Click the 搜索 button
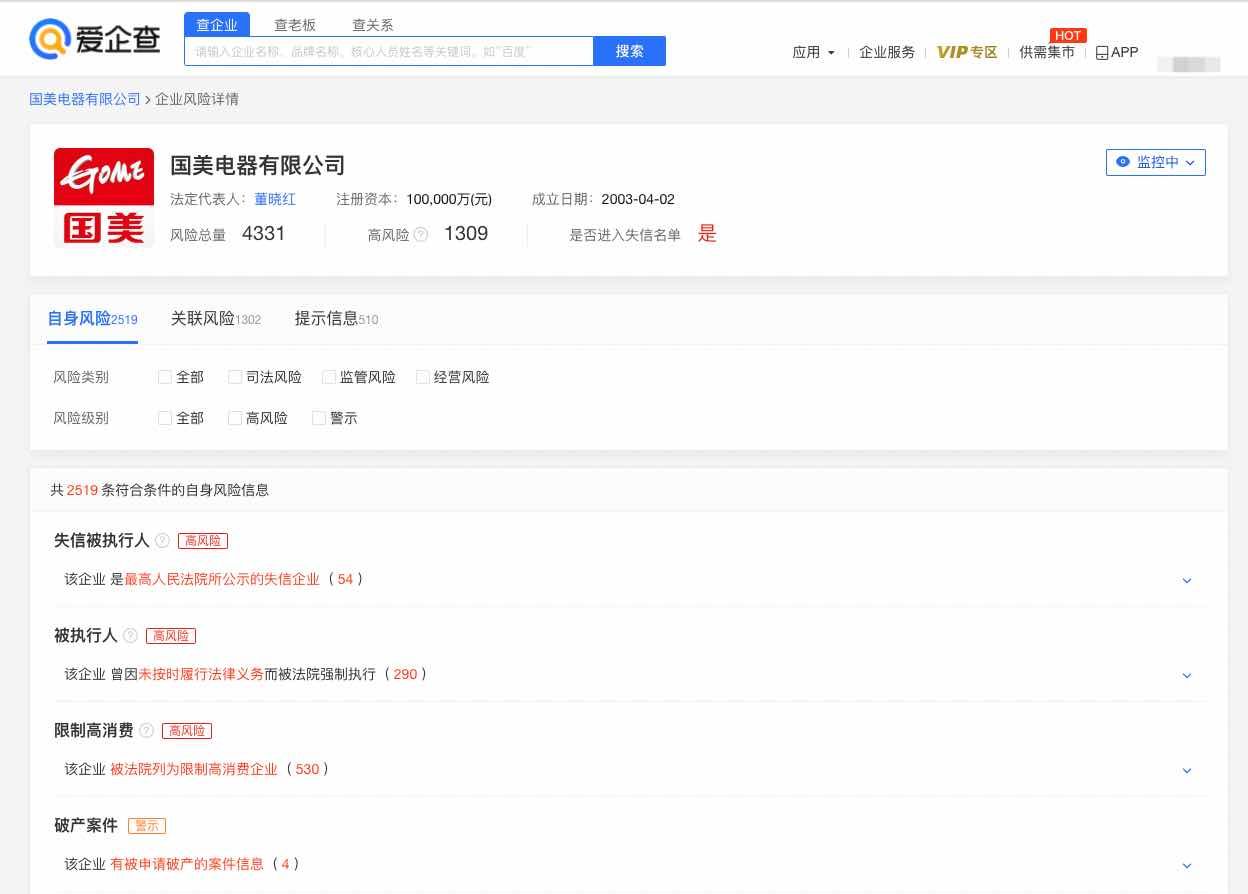1248x894 pixels. pyautogui.click(x=630, y=51)
